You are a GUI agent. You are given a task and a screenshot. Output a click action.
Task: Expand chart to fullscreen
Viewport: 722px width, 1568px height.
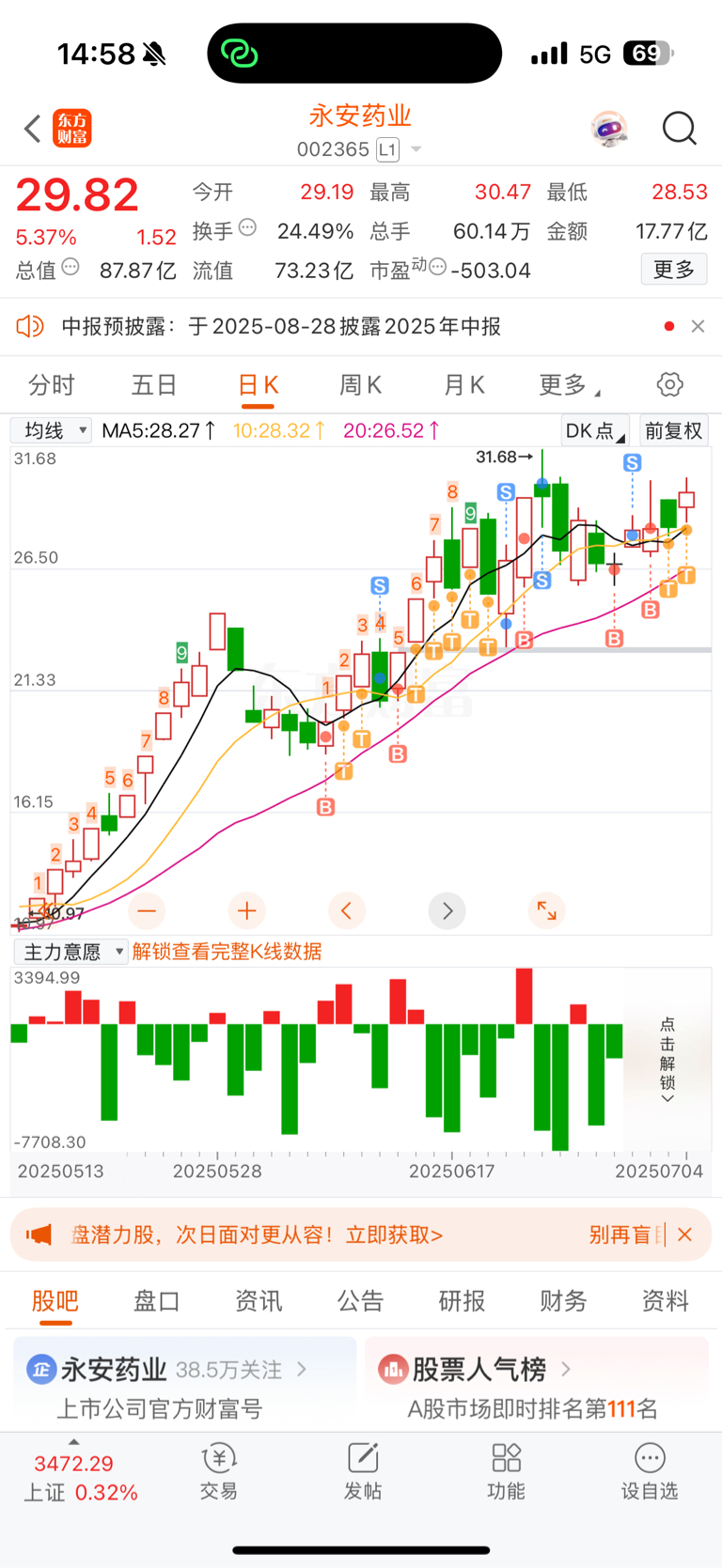(x=547, y=910)
